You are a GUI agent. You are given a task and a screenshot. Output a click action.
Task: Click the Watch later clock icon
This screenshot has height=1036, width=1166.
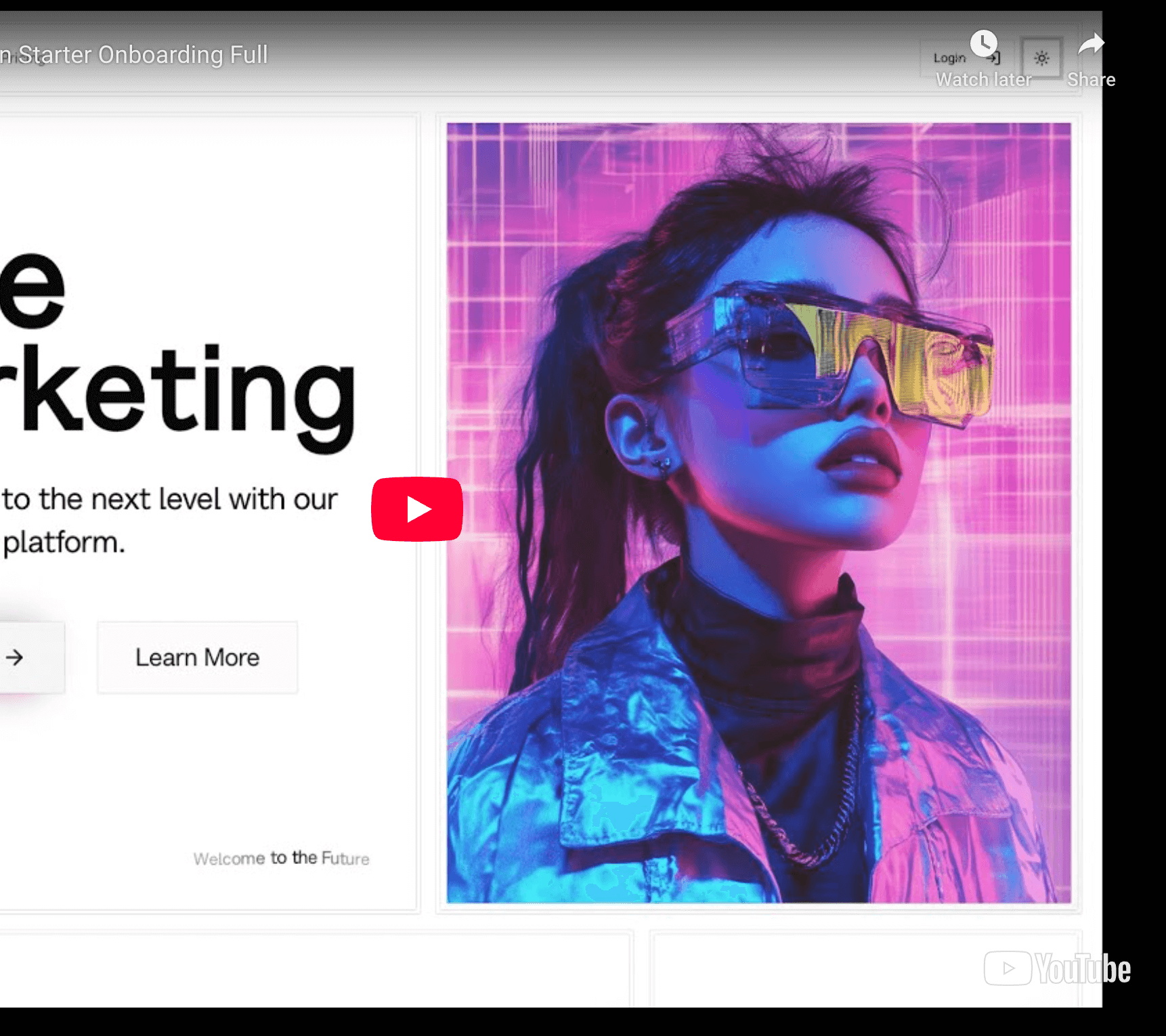coord(983,44)
